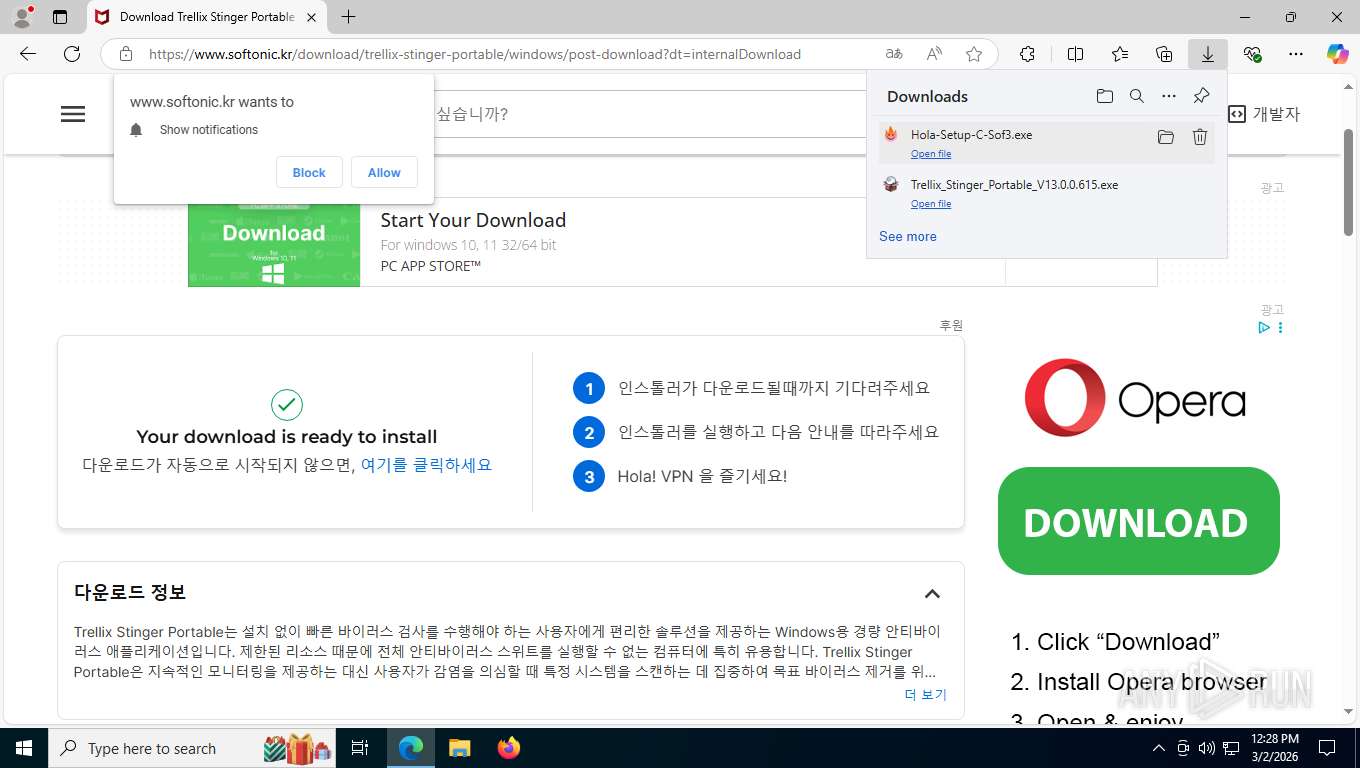1360x768 pixels.
Task: Toggle split screen view
Action: tap(1076, 54)
